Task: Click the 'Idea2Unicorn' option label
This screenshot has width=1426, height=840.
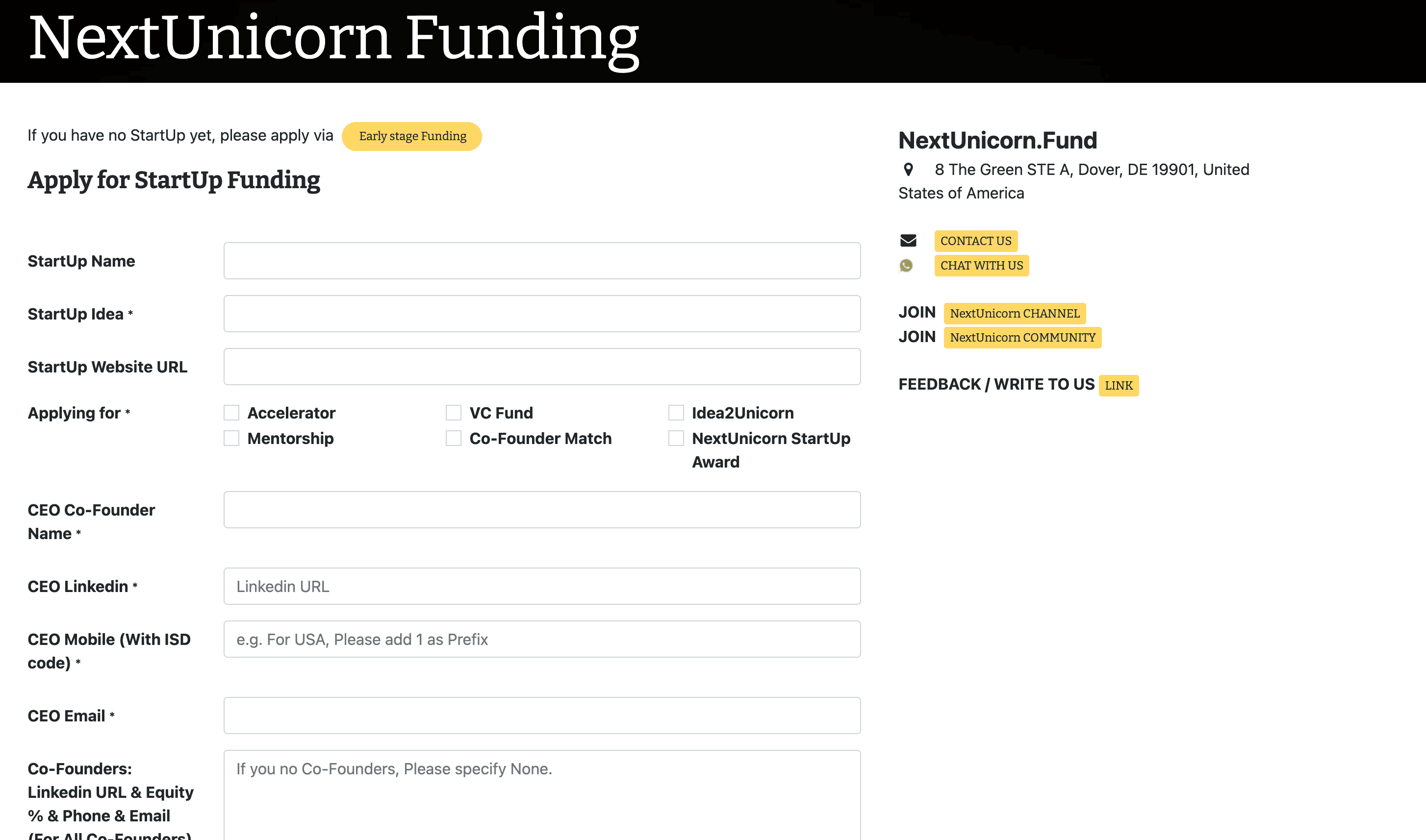Action: click(x=742, y=413)
